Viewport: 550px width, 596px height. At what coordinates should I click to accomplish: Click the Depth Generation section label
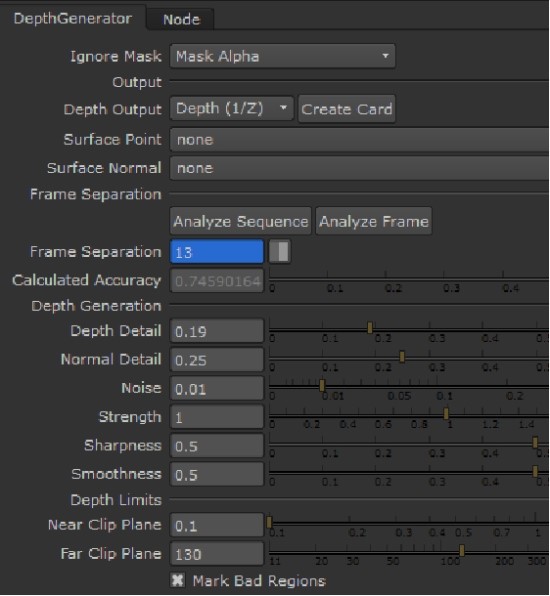point(96,306)
